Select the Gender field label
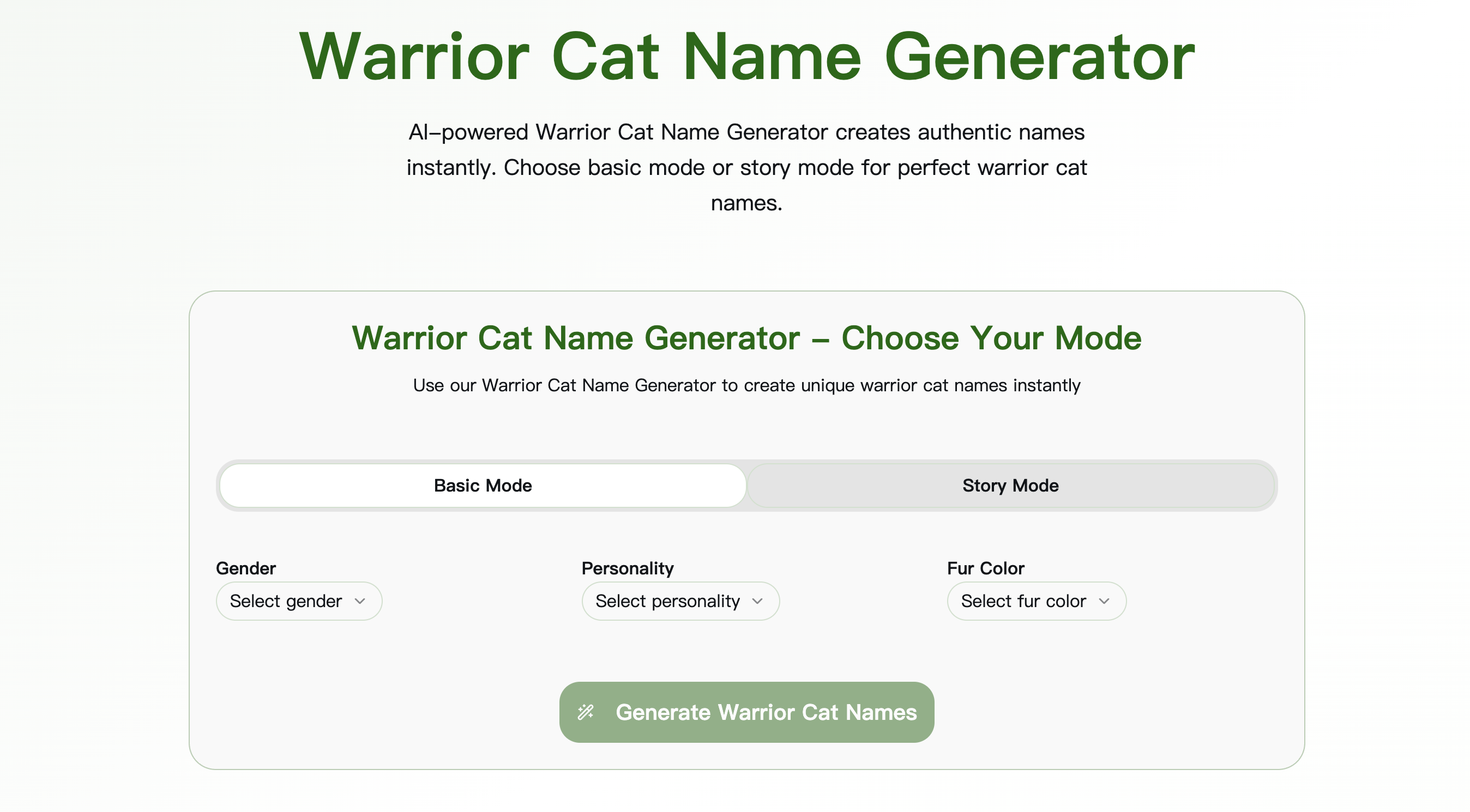The width and height of the screenshot is (1470, 812). 245,568
